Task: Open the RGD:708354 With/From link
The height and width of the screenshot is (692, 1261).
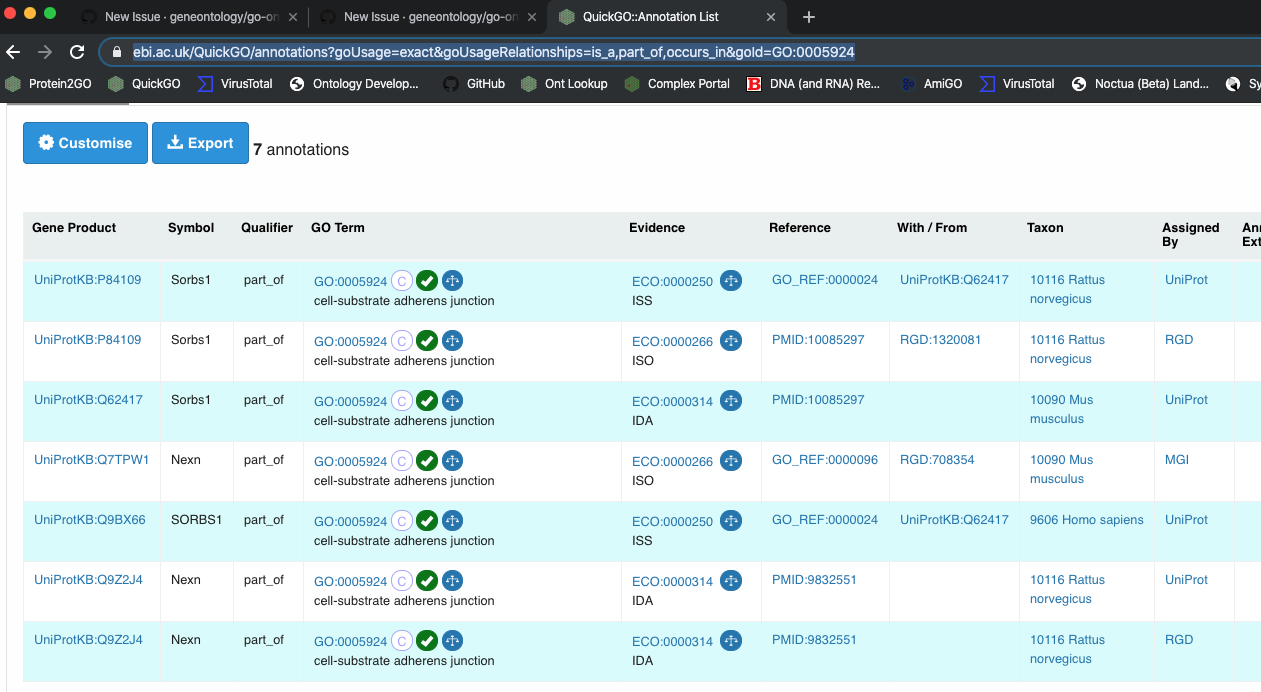Action: [937, 460]
